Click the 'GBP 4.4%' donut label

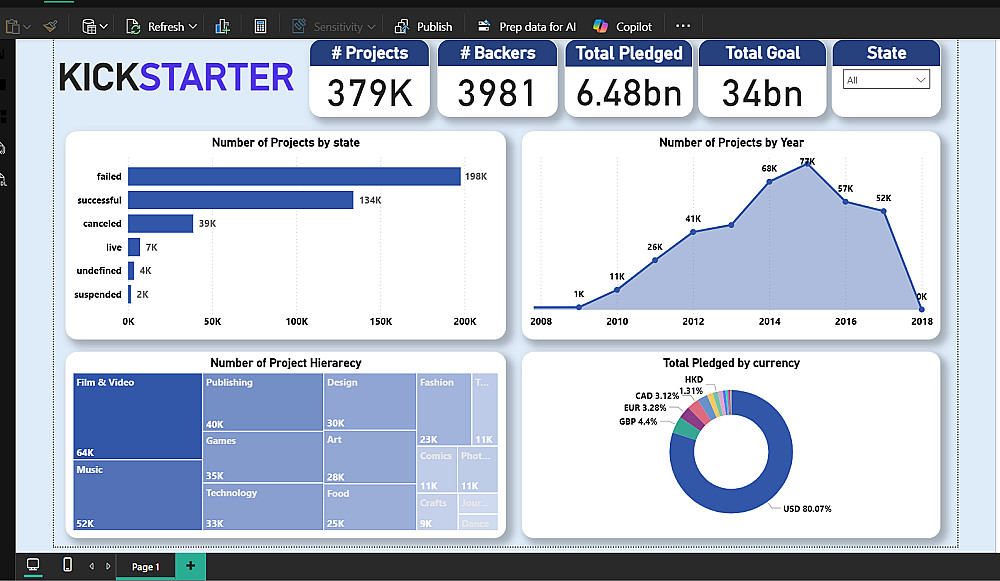638,422
